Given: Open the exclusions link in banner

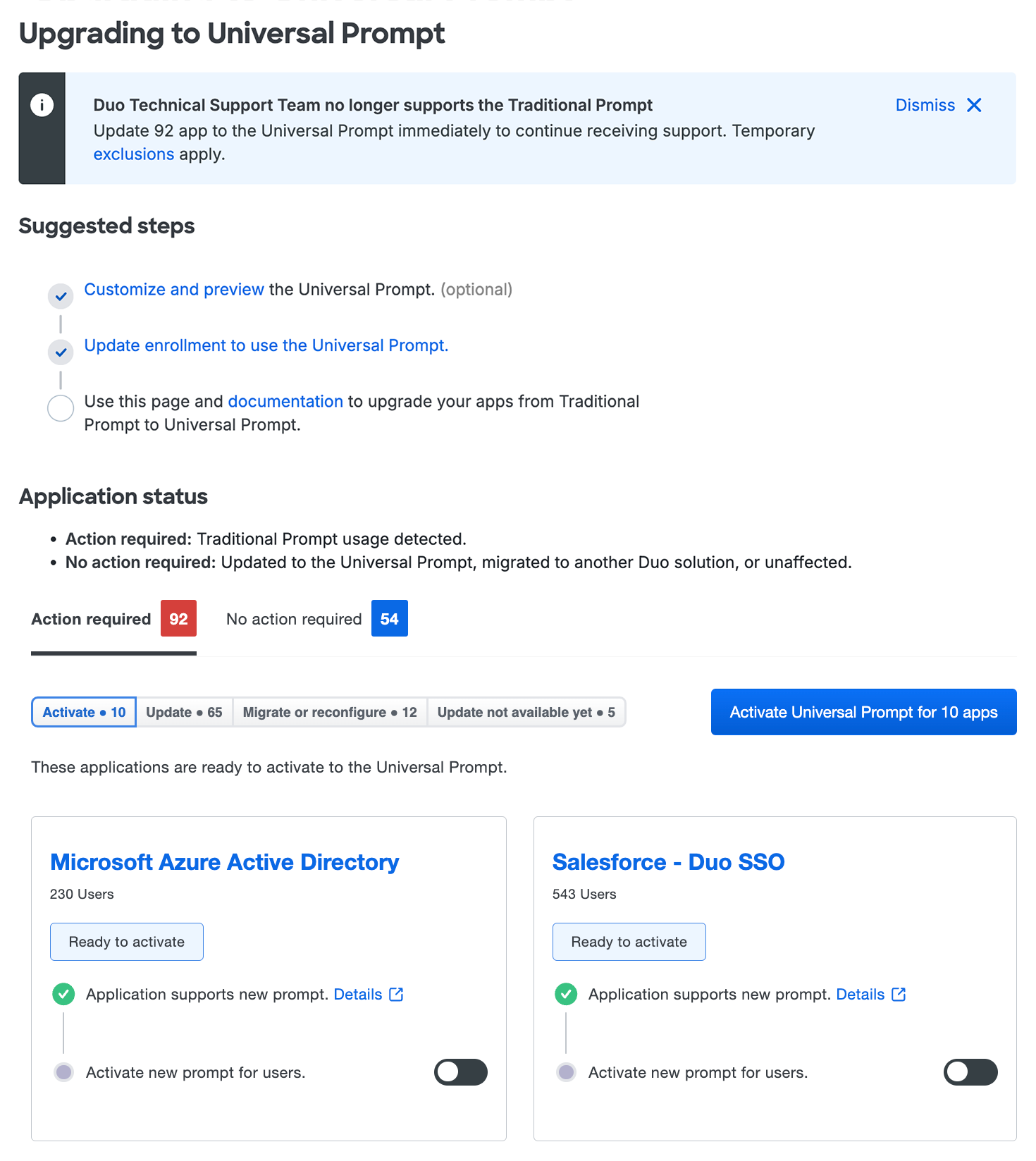Looking at the screenshot, I should [134, 154].
